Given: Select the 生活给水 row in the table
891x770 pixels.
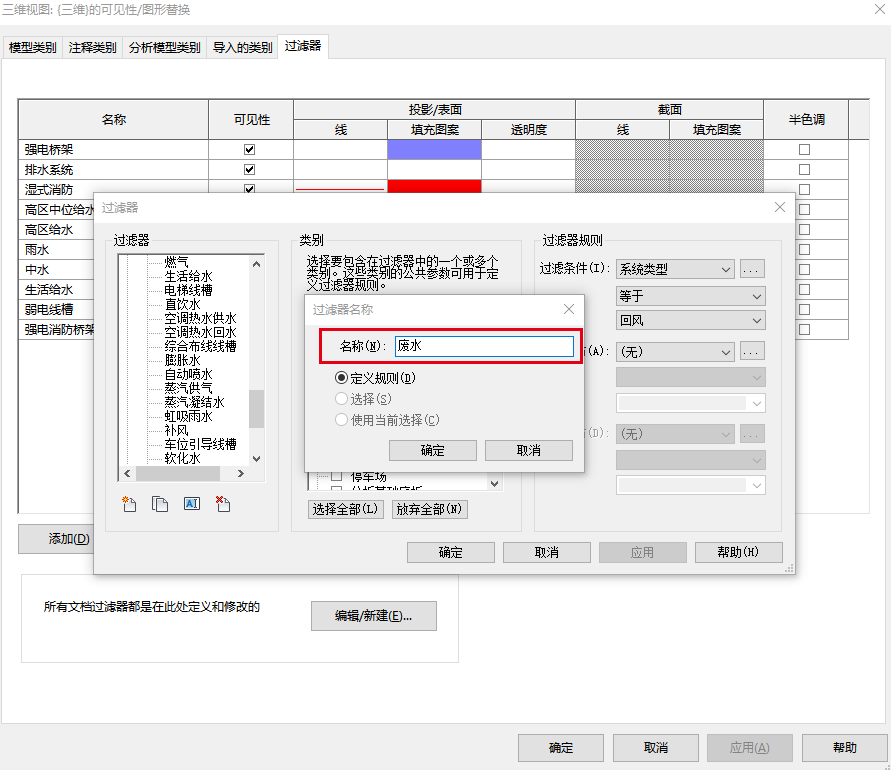Looking at the screenshot, I should 49,290.
